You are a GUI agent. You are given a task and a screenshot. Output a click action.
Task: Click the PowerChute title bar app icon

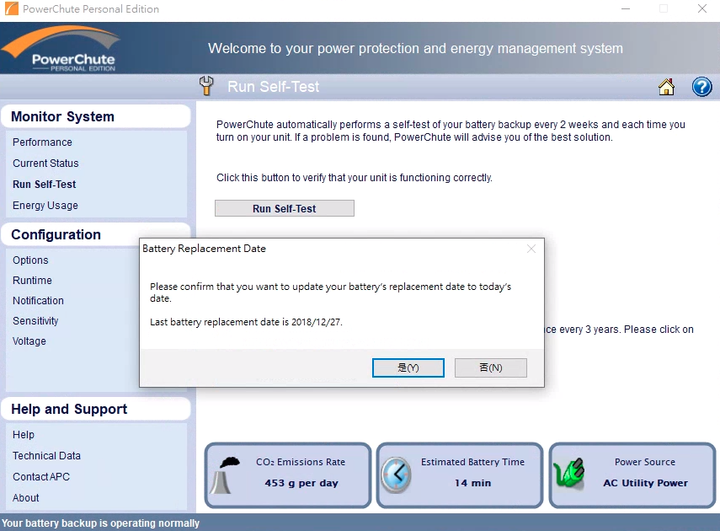point(11,9)
